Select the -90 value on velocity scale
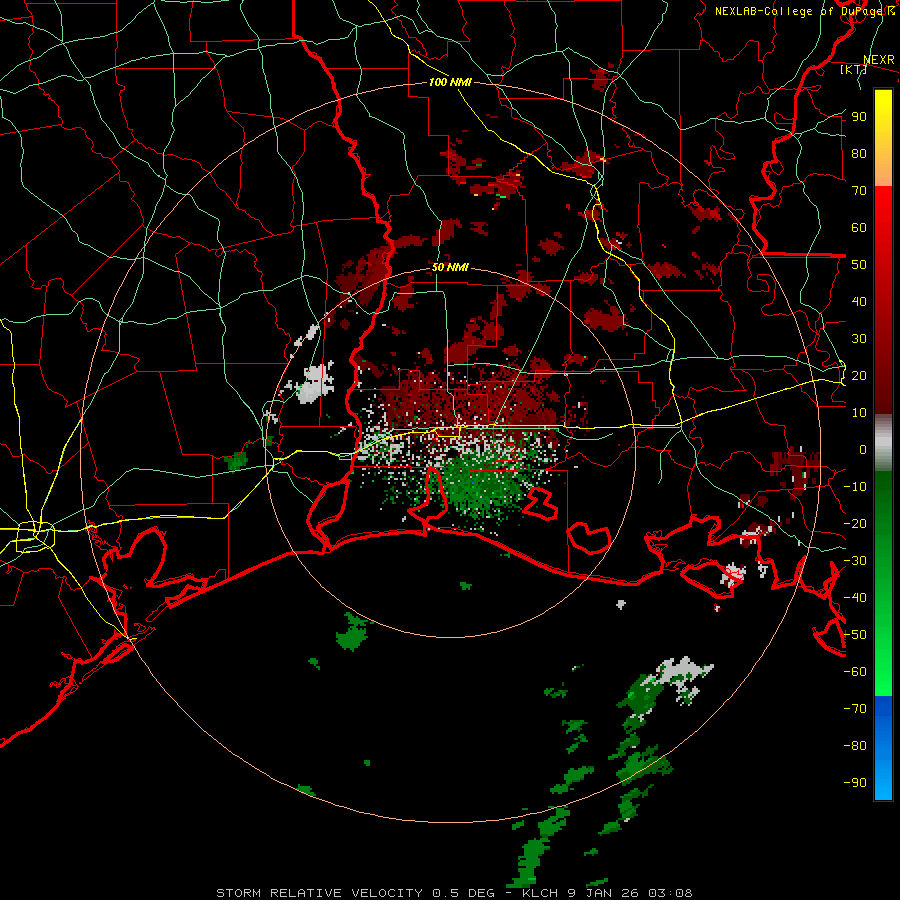The image size is (900, 900). click(x=855, y=783)
